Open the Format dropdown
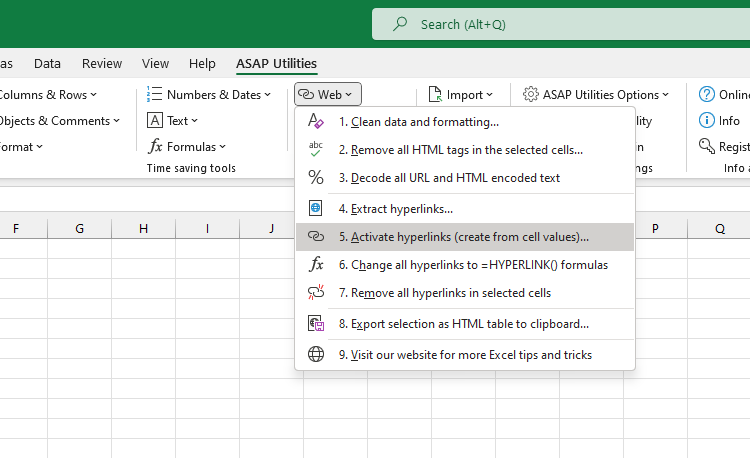This screenshot has height=458, width=750. click(x=39, y=147)
